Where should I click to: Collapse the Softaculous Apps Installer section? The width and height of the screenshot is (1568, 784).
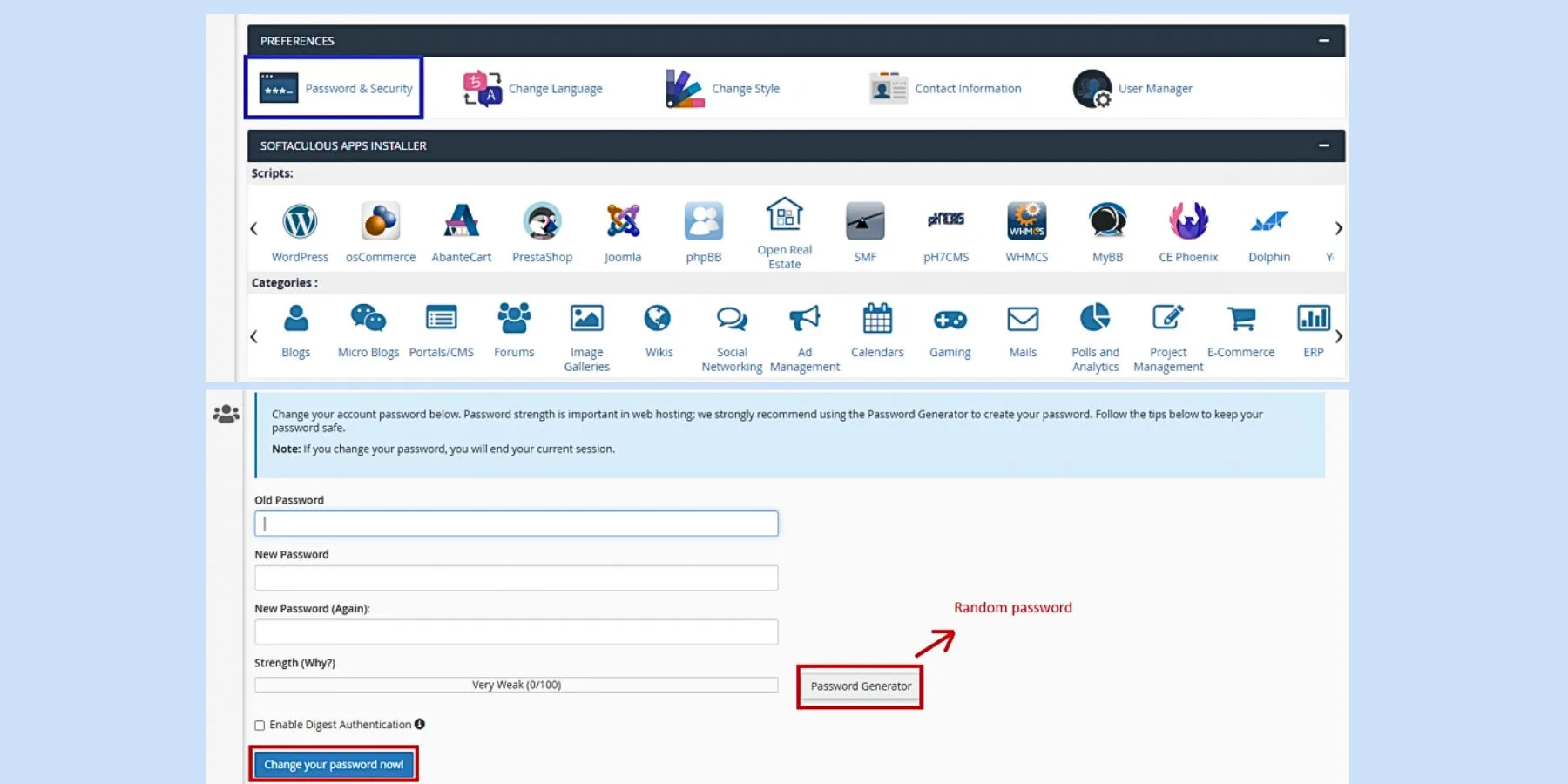1323,145
